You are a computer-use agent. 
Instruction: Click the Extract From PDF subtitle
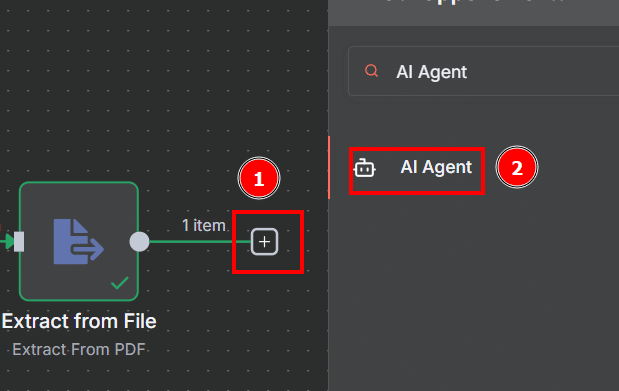[79, 350]
